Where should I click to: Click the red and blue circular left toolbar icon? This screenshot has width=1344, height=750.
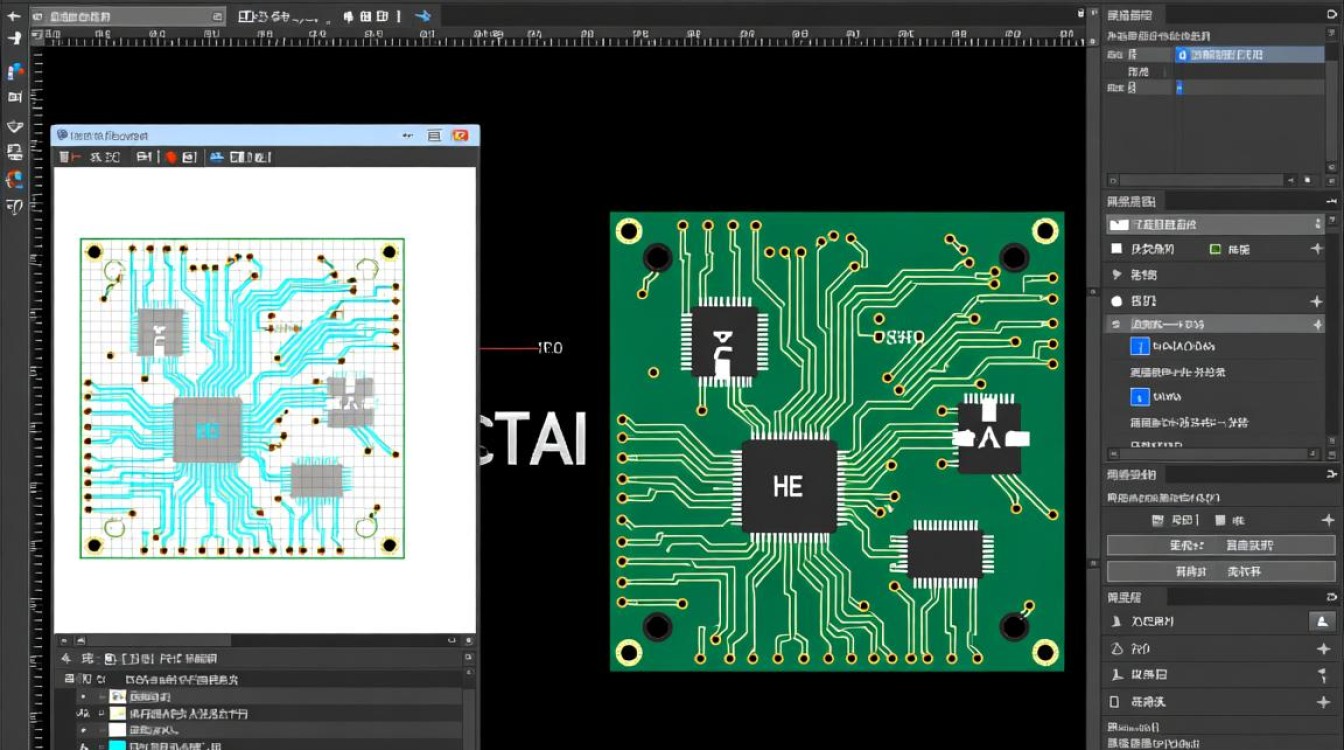click(x=15, y=180)
